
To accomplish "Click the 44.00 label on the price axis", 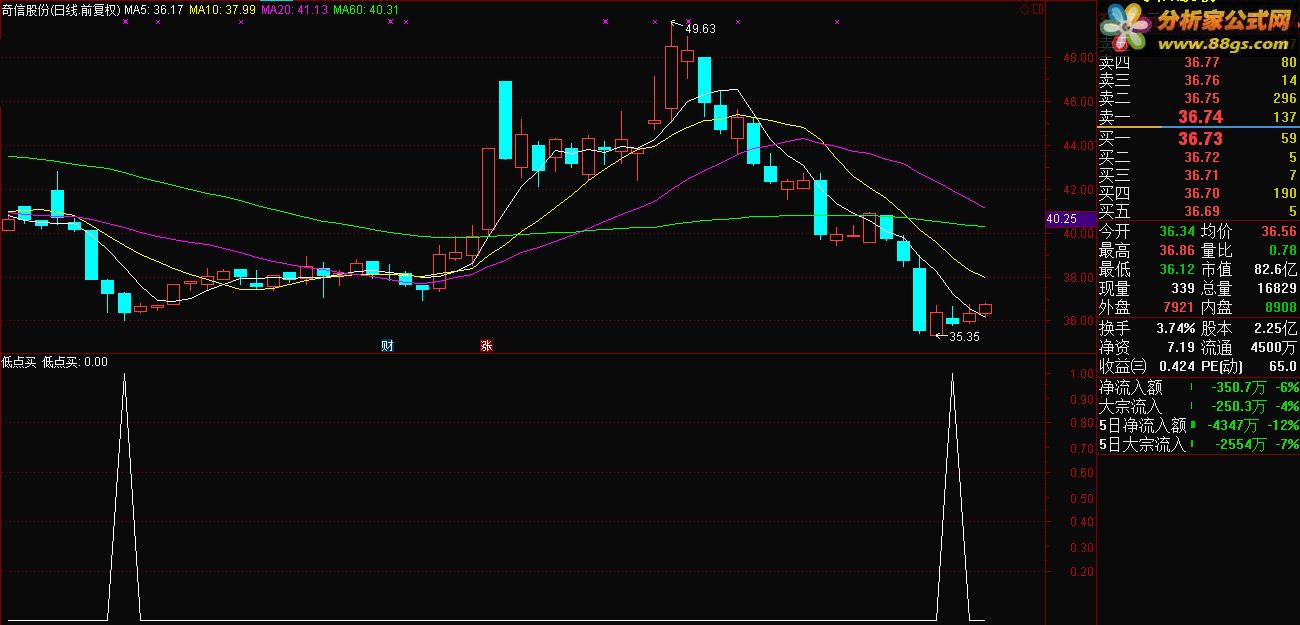I will (x=1079, y=146).
